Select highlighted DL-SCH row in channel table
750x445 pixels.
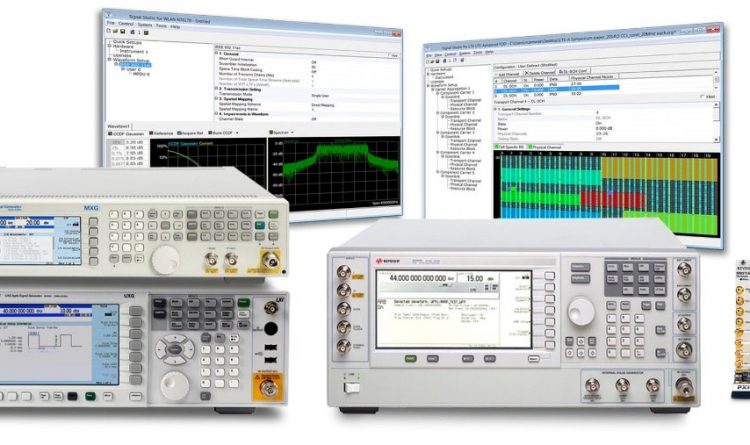(557, 89)
